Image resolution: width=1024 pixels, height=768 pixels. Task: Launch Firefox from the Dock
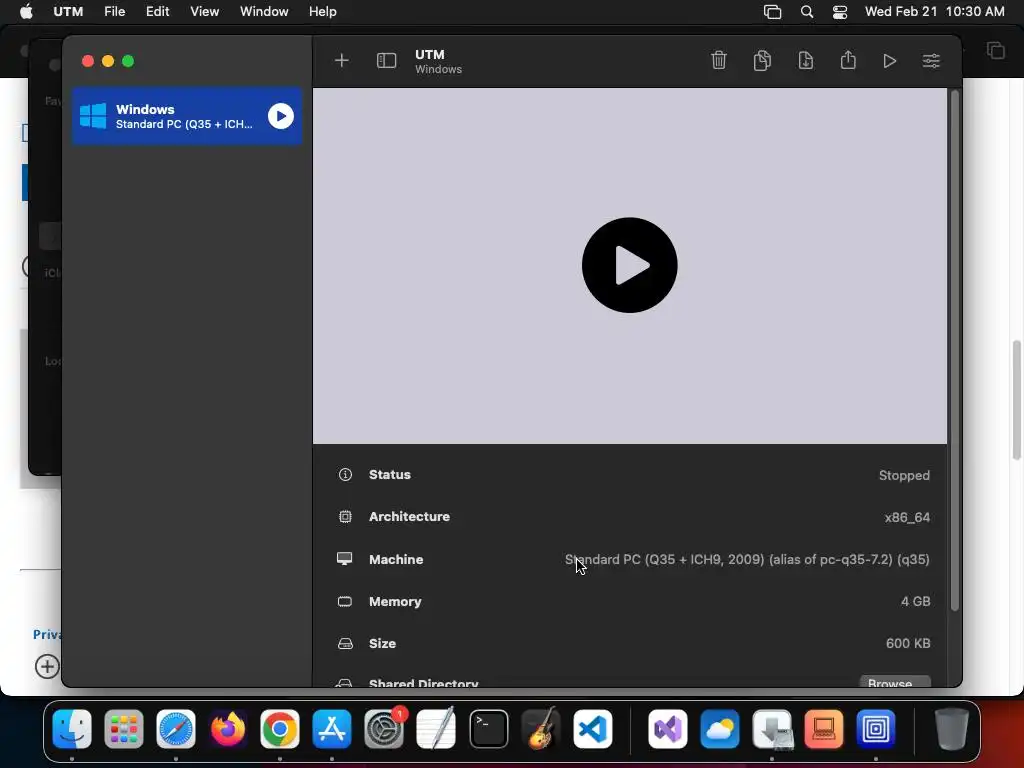[x=228, y=729]
